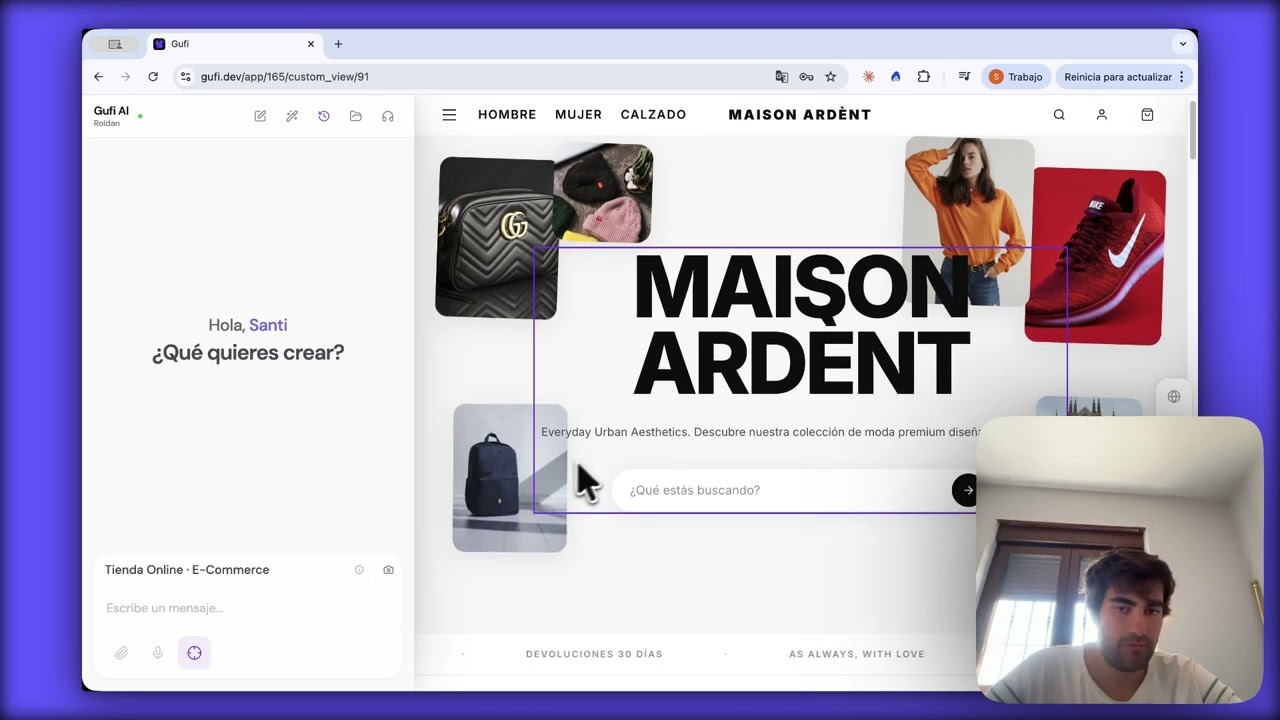Open the extensions puzzle icon
1280x720 pixels.
[923, 77]
